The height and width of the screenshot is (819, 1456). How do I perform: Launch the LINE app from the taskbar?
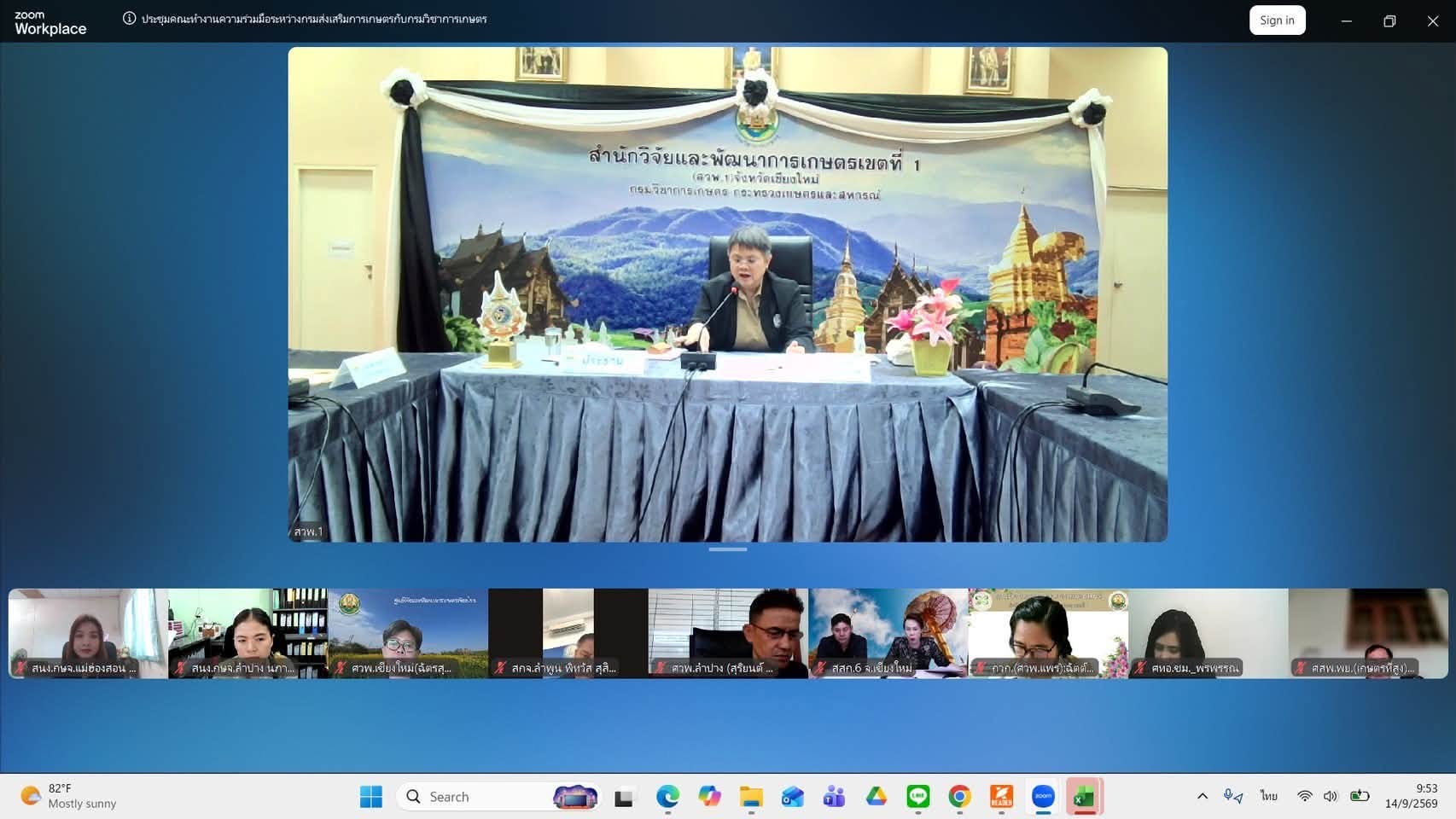tap(918, 797)
